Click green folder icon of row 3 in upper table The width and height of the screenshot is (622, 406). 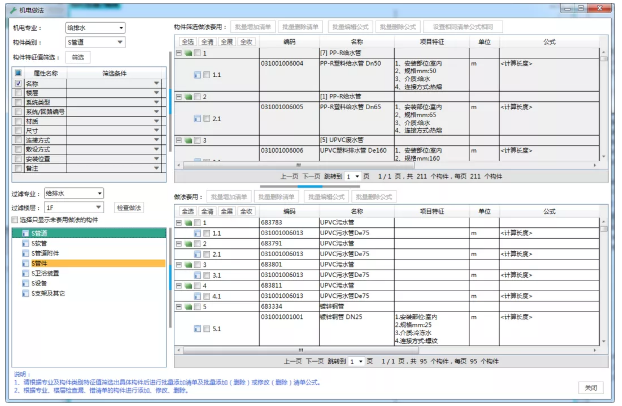(x=188, y=140)
